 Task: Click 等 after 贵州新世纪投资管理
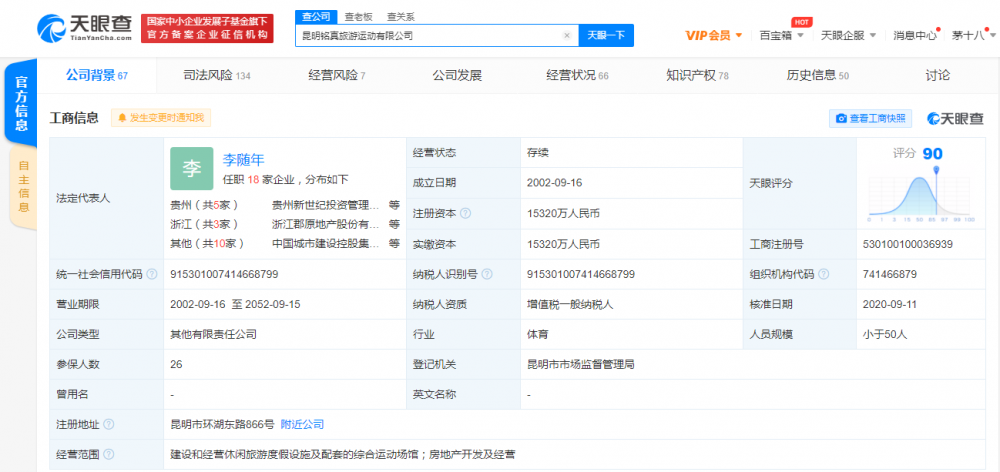(x=395, y=205)
